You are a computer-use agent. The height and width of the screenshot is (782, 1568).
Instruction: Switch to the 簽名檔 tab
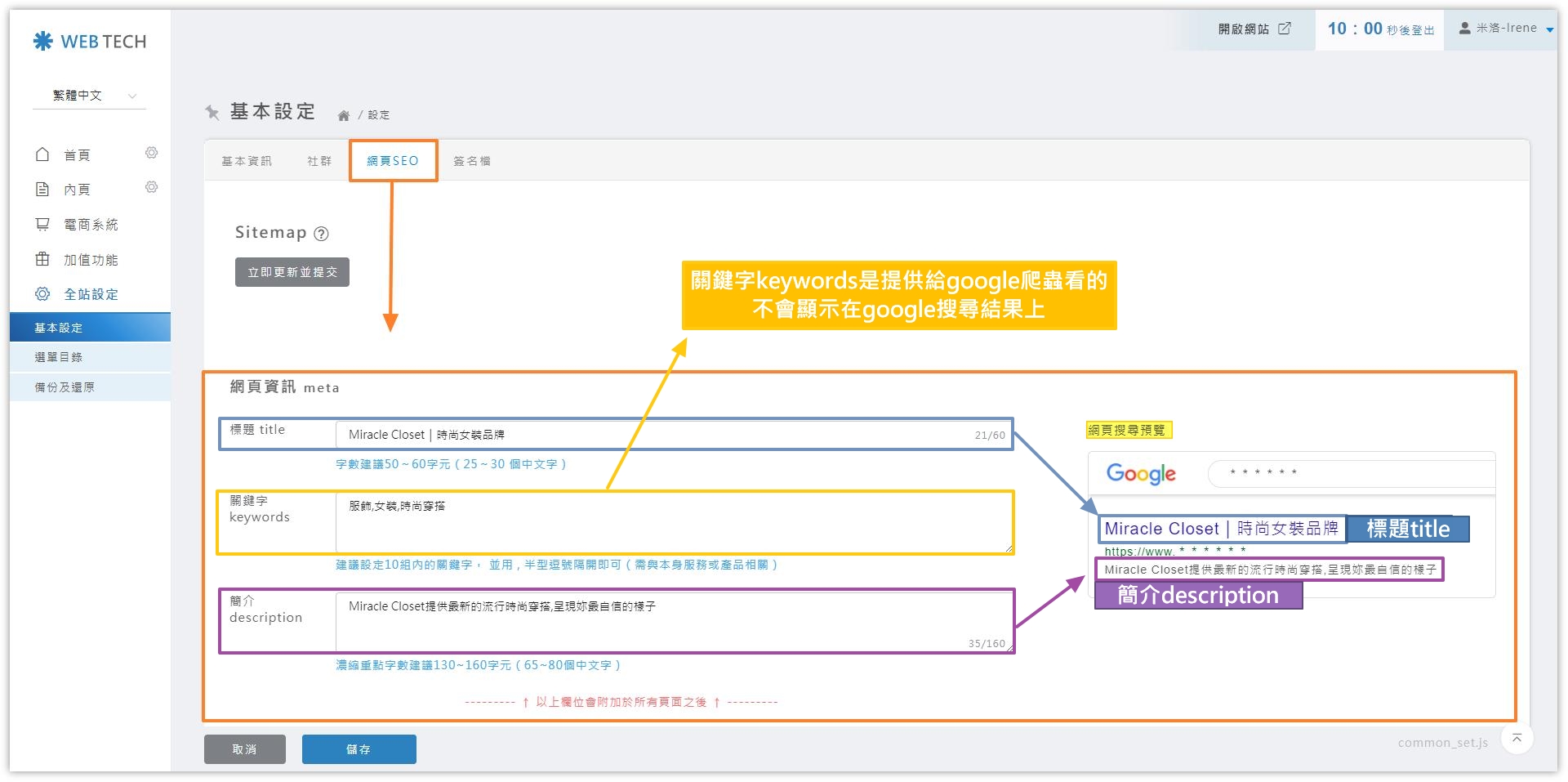coord(472,161)
